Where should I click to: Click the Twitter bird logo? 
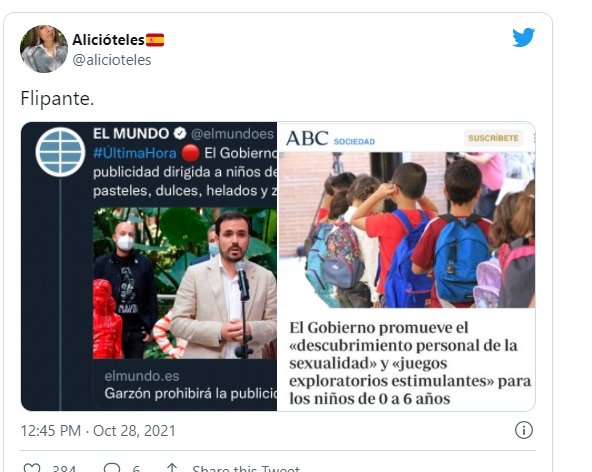pyautogui.click(x=523, y=37)
